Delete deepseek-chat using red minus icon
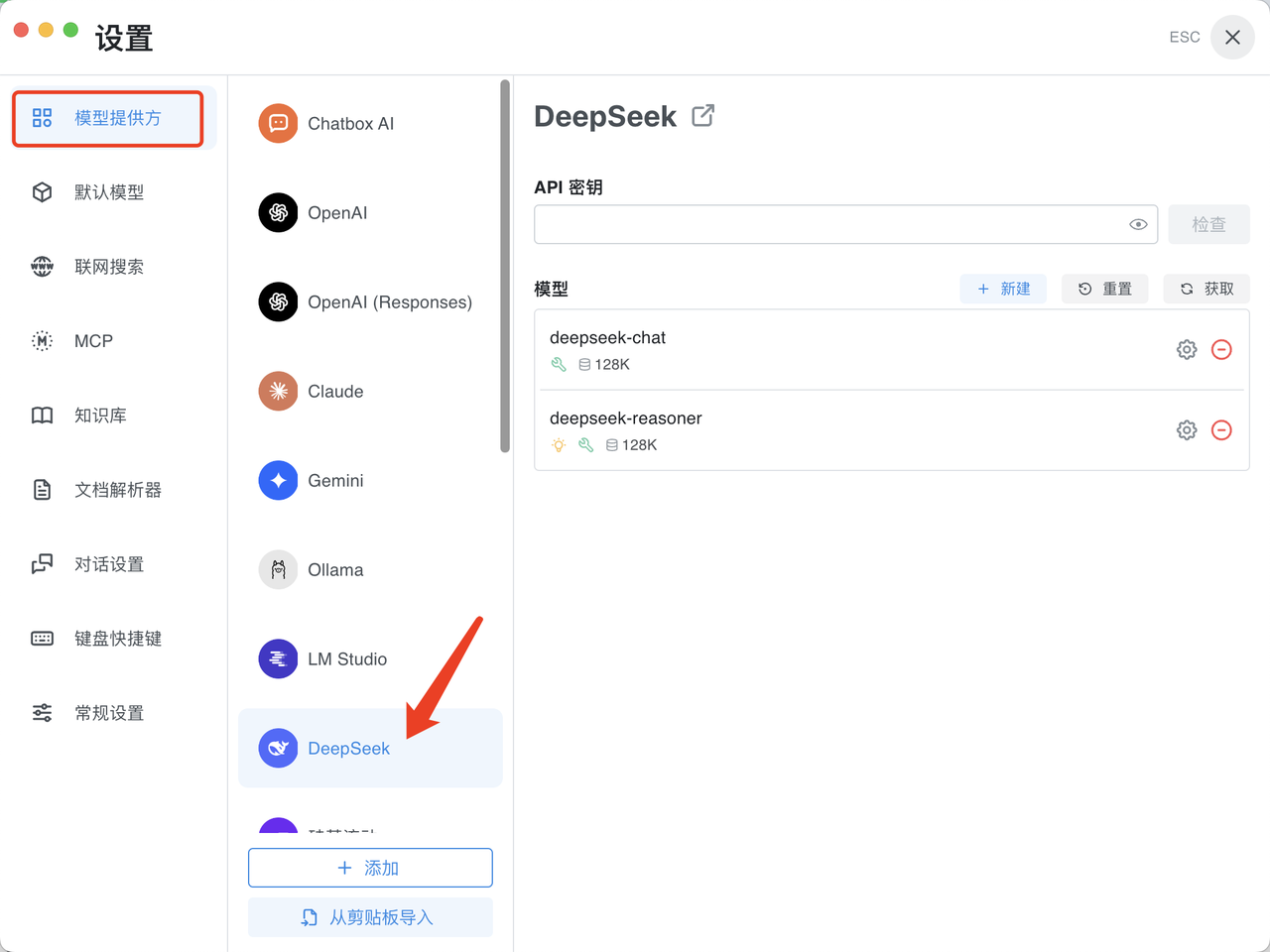This screenshot has width=1270, height=952. [x=1221, y=350]
